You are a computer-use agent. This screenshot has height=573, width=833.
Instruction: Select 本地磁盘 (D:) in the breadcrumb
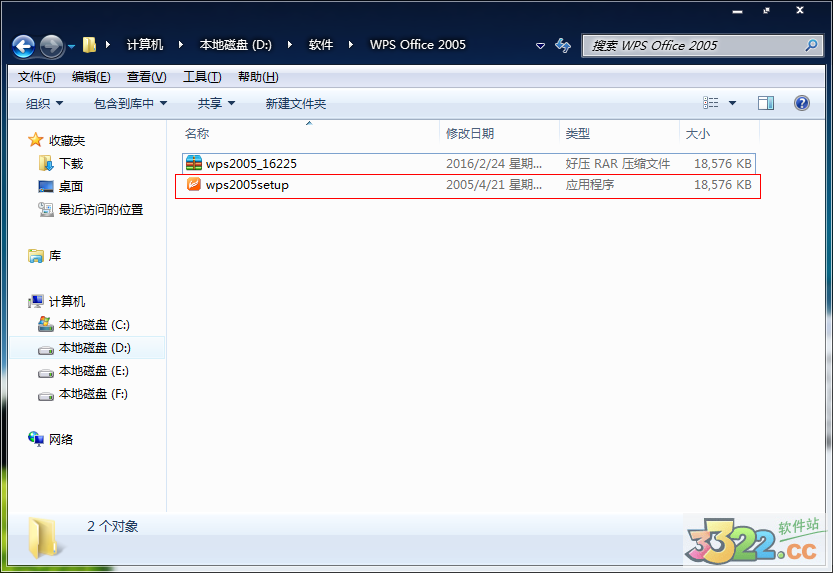pos(235,45)
